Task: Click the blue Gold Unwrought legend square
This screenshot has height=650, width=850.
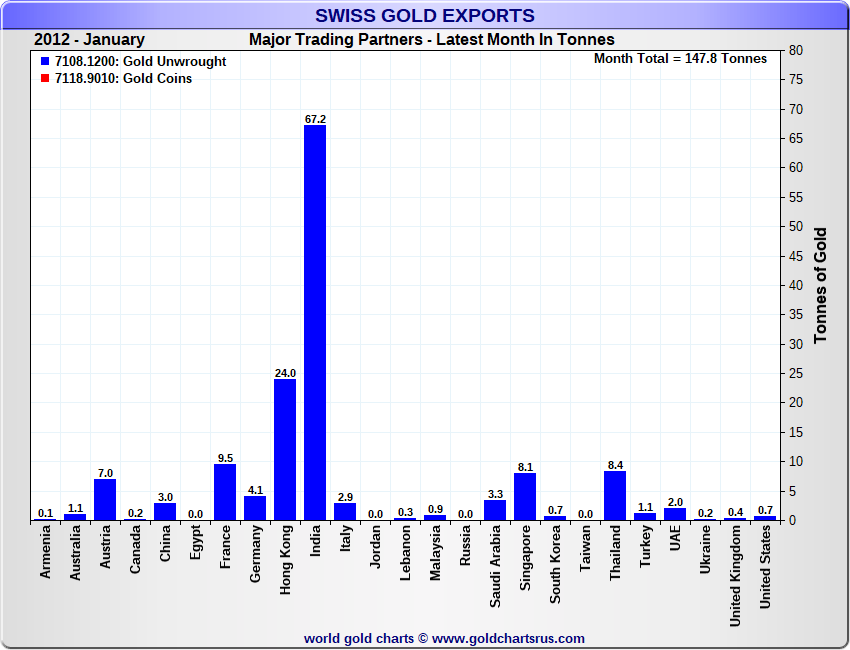Action: pos(45,61)
